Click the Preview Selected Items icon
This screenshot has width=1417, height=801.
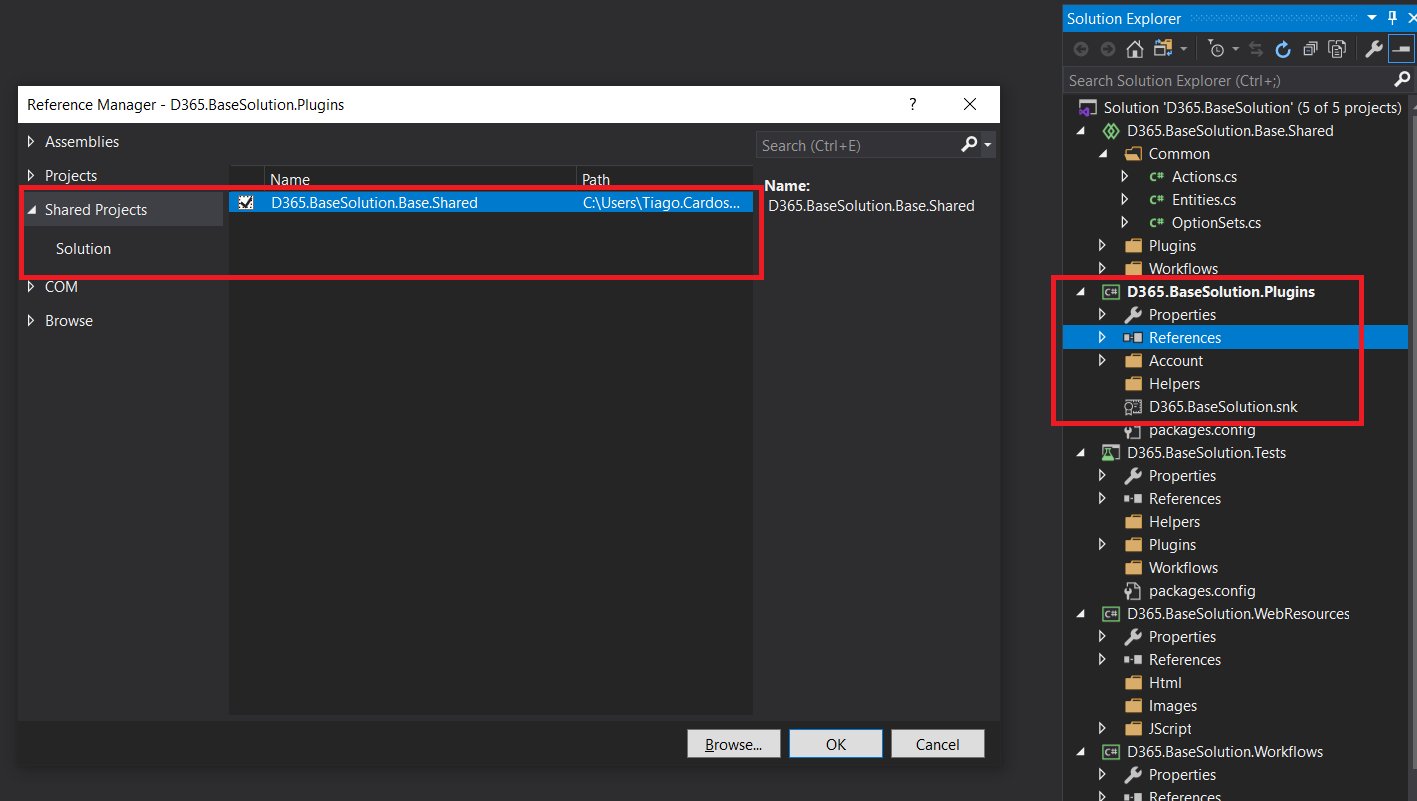1401,49
